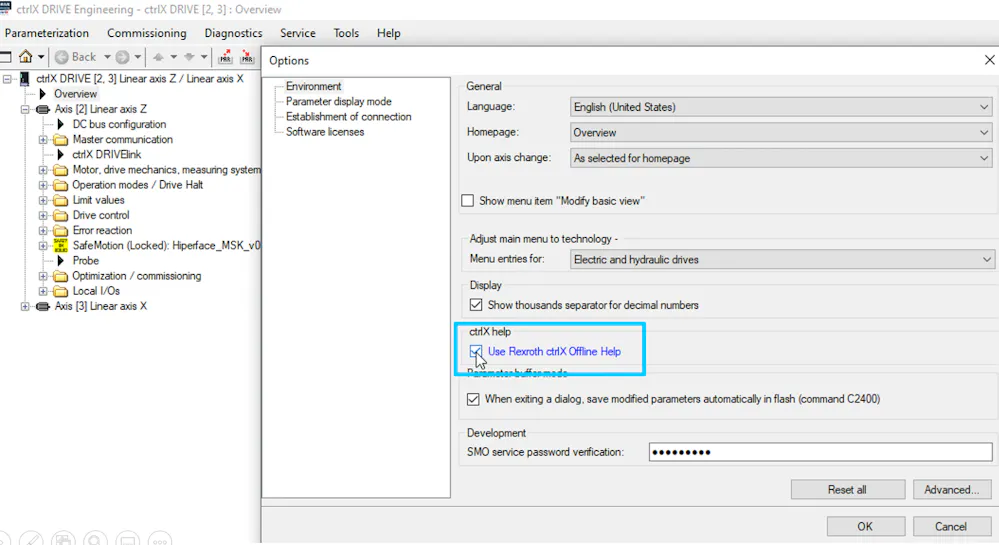Click the Master communication folder icon

(x=61, y=140)
